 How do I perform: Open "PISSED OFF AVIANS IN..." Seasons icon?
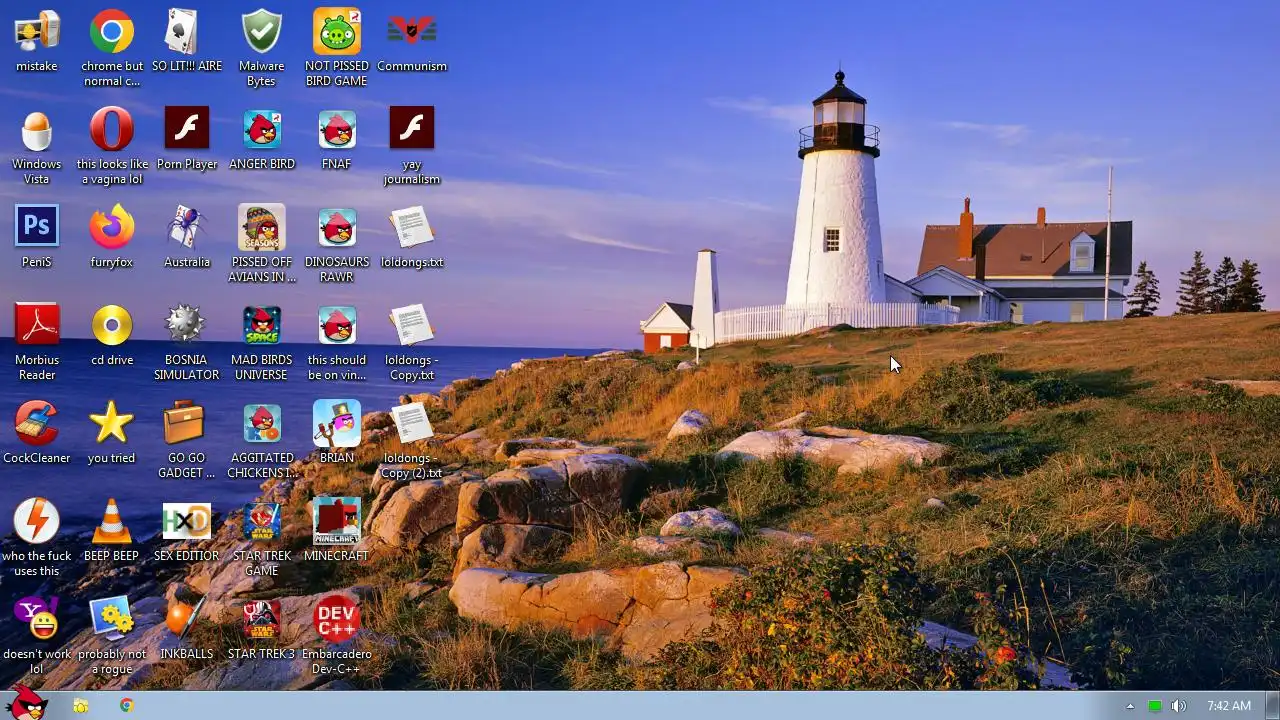(262, 228)
